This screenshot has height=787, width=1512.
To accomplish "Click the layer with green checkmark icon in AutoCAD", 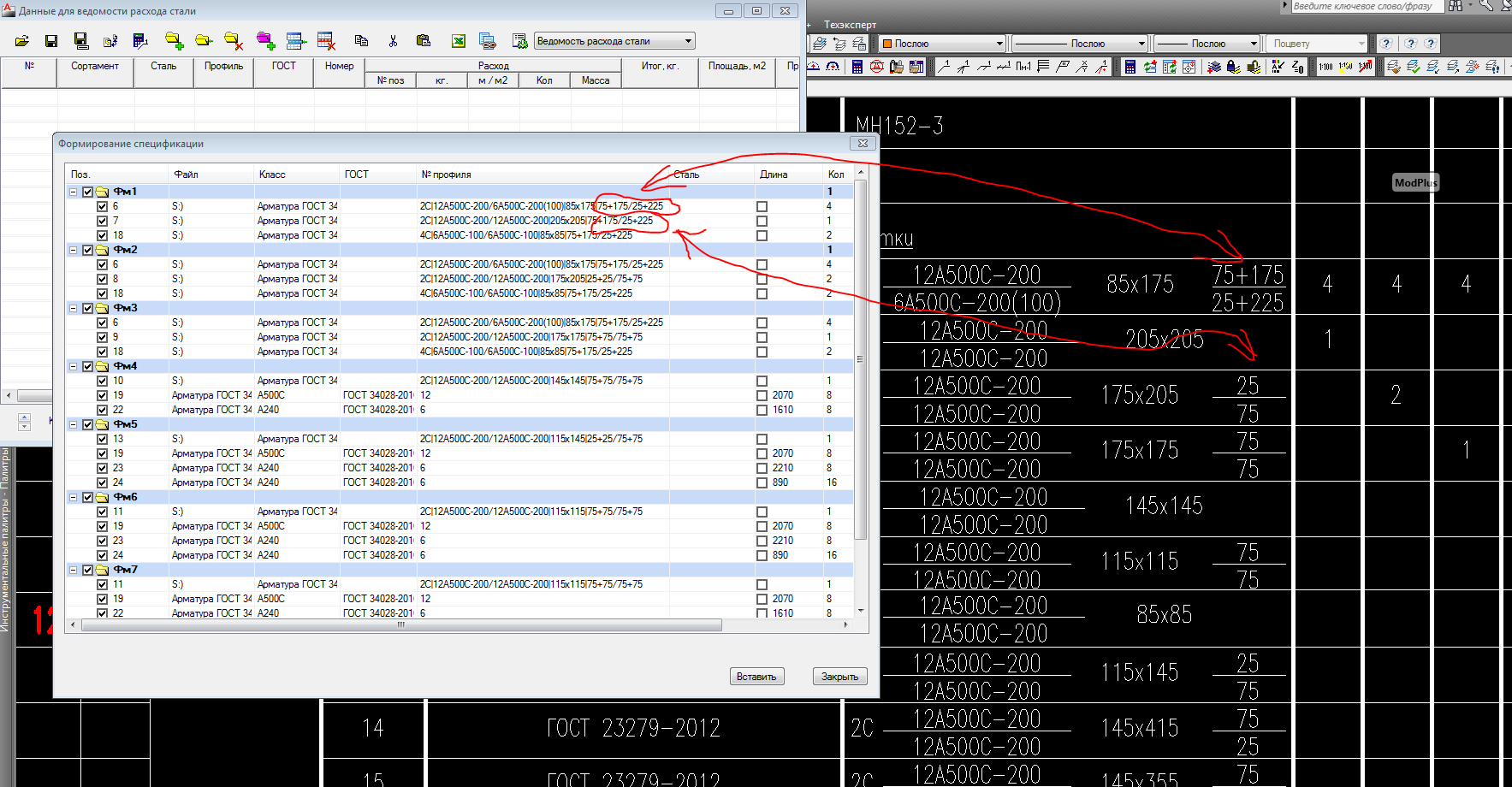I will point(1413,67).
